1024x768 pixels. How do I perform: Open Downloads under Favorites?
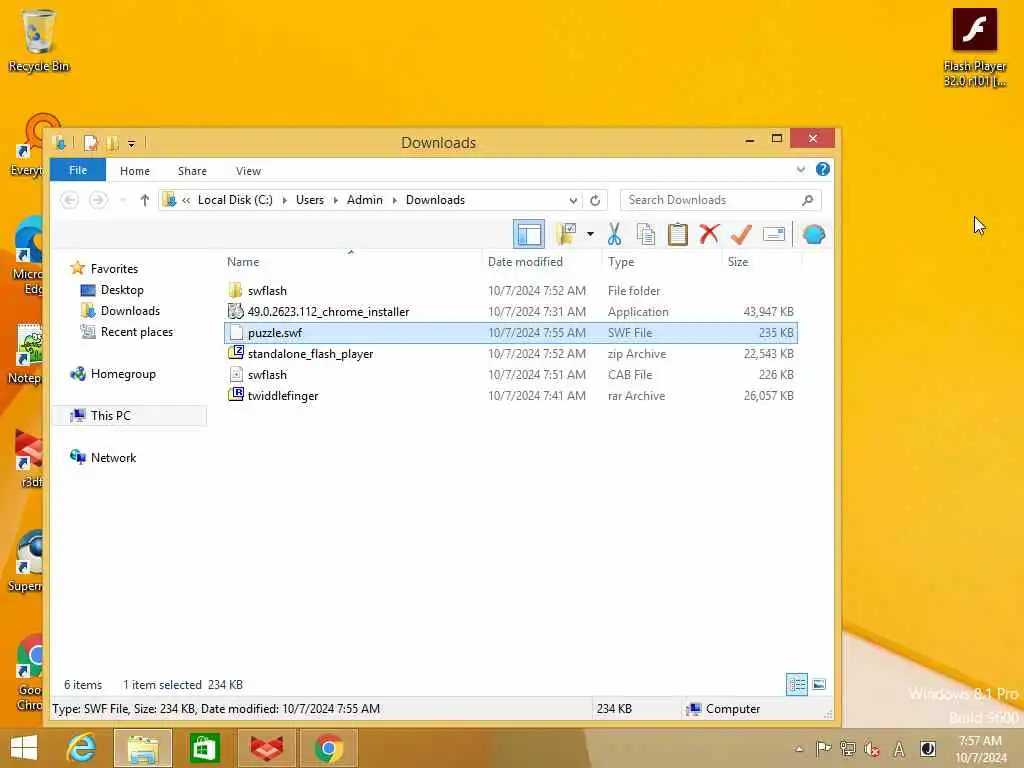pos(130,310)
